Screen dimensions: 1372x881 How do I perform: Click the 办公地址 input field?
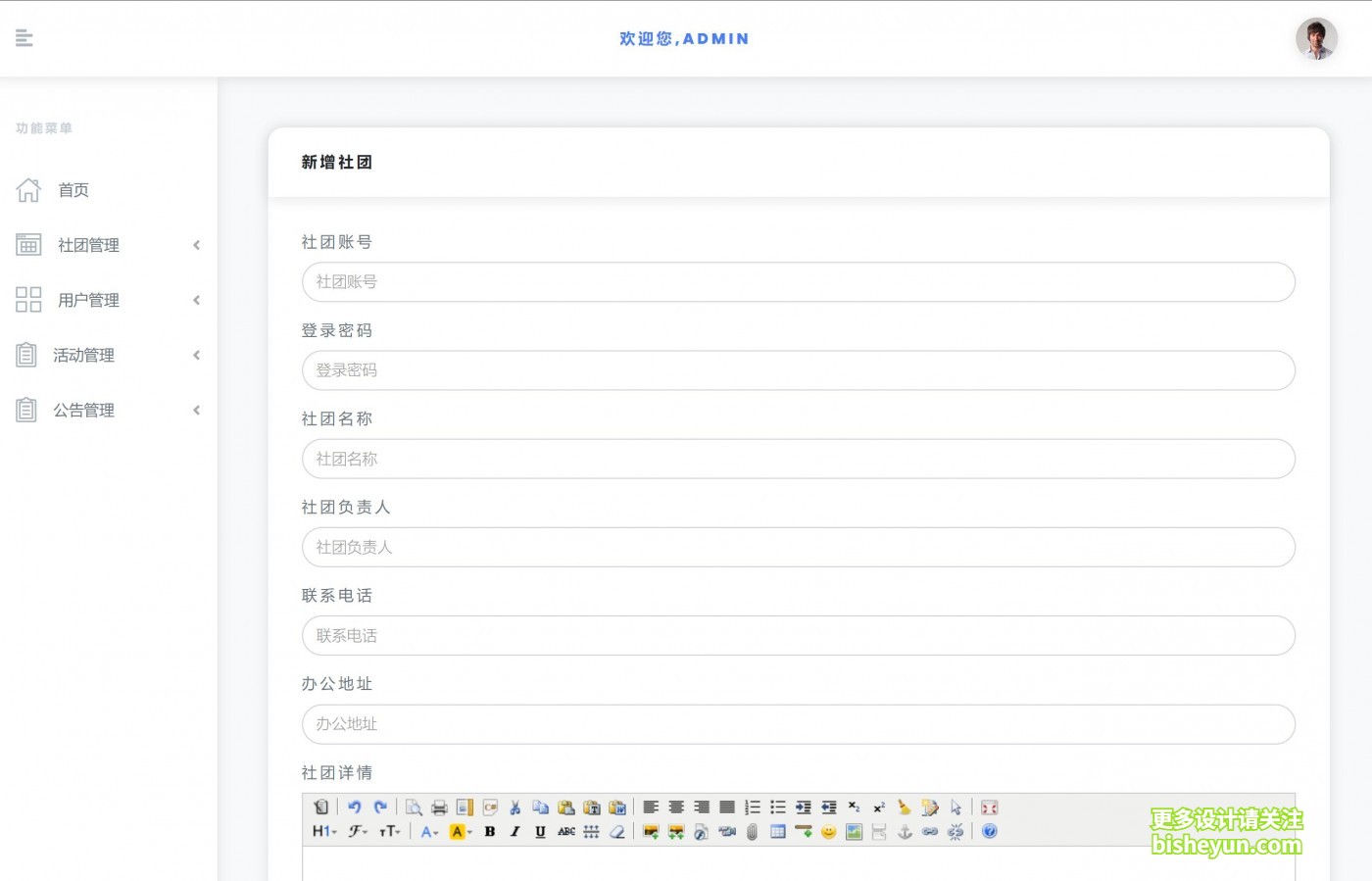(x=799, y=724)
